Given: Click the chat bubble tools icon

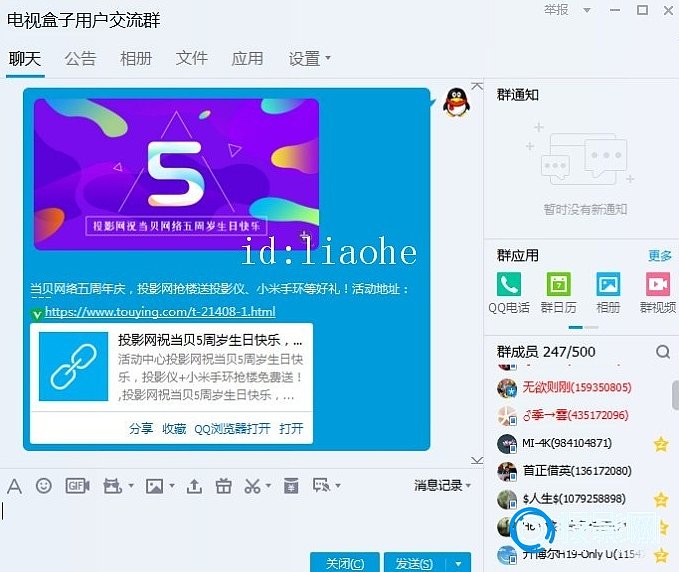Looking at the screenshot, I should 322,486.
